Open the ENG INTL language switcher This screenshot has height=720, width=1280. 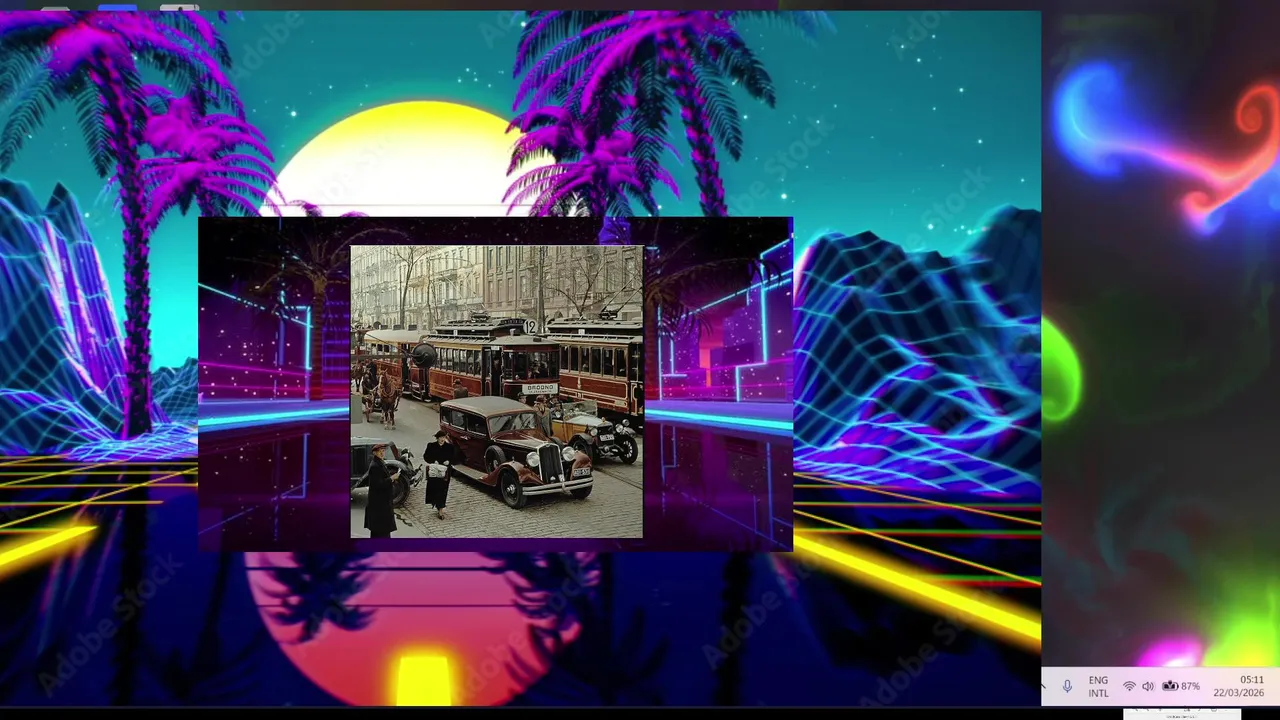1098,687
